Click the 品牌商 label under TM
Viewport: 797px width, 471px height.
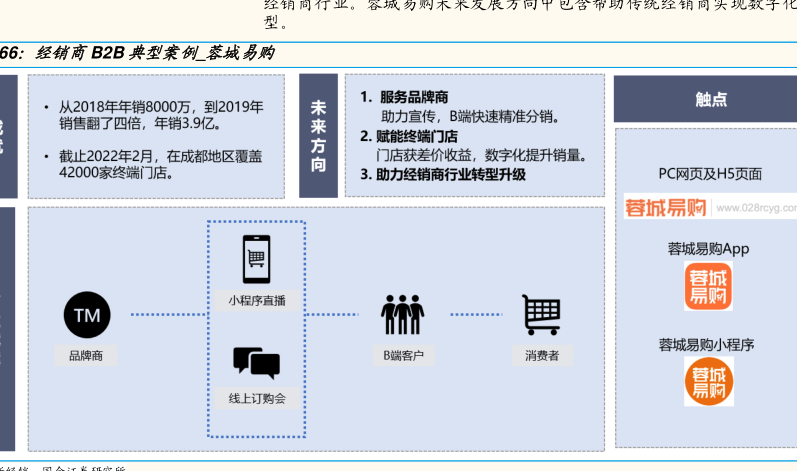click(87, 355)
